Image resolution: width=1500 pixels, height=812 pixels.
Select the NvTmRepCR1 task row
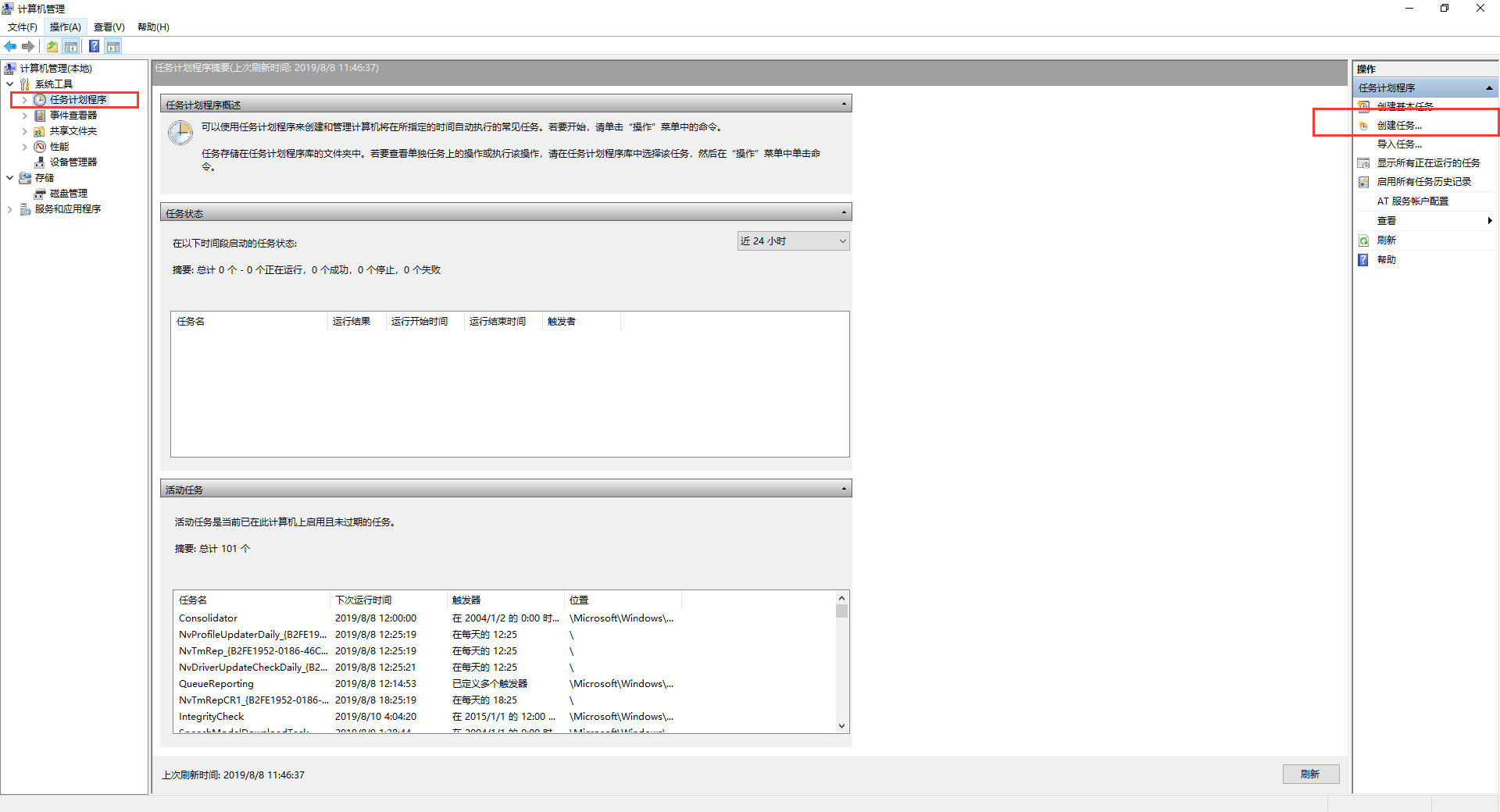(x=504, y=700)
